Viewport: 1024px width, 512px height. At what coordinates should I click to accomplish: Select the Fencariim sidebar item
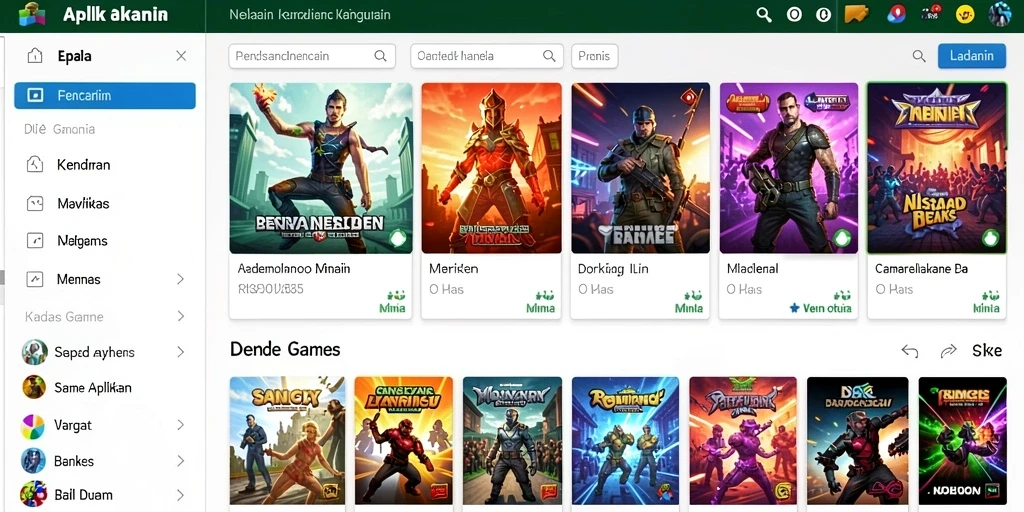click(104, 95)
